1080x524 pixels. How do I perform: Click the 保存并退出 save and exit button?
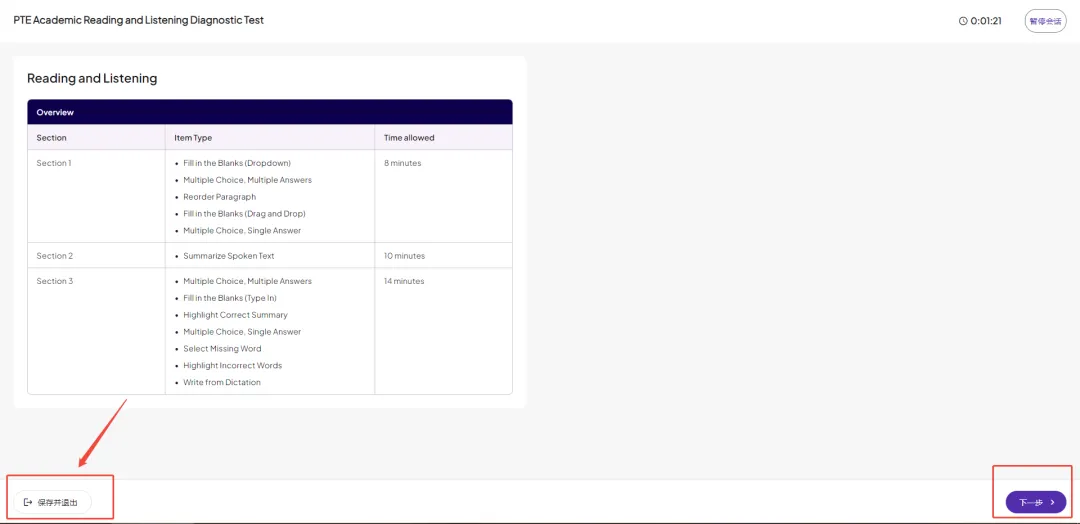point(52,502)
